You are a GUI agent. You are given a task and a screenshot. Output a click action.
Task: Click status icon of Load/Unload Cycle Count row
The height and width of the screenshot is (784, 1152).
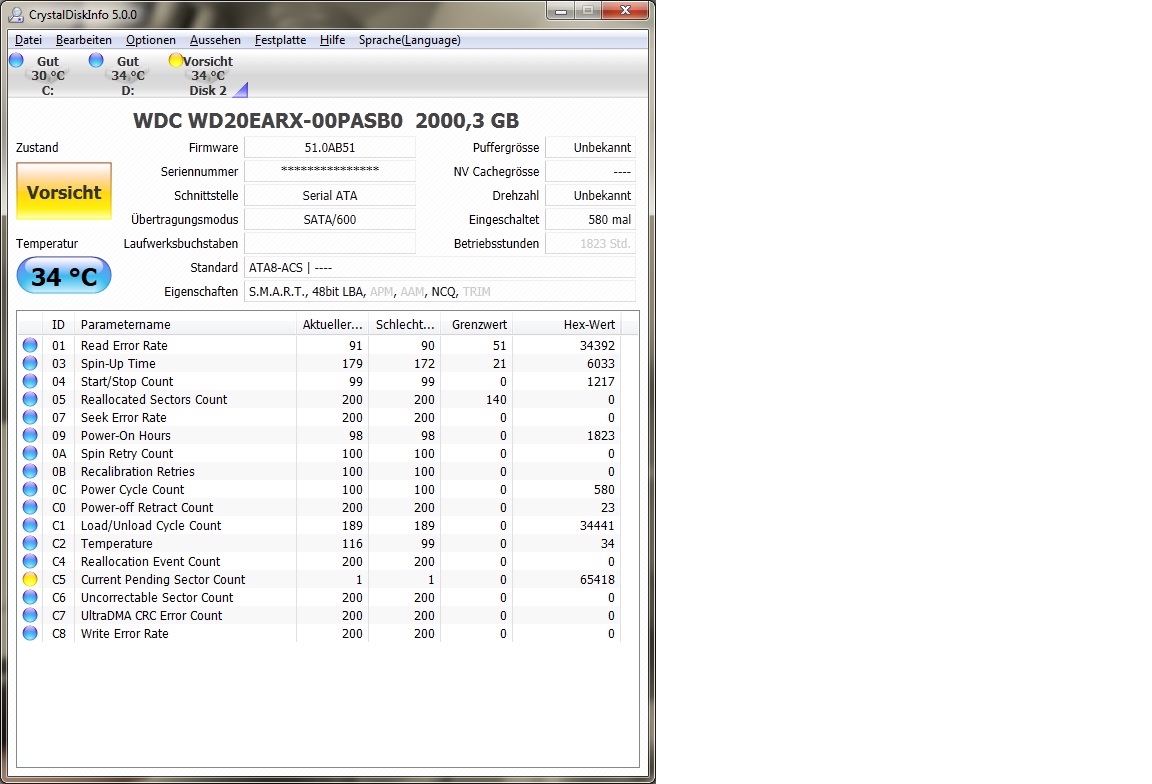(x=30, y=525)
